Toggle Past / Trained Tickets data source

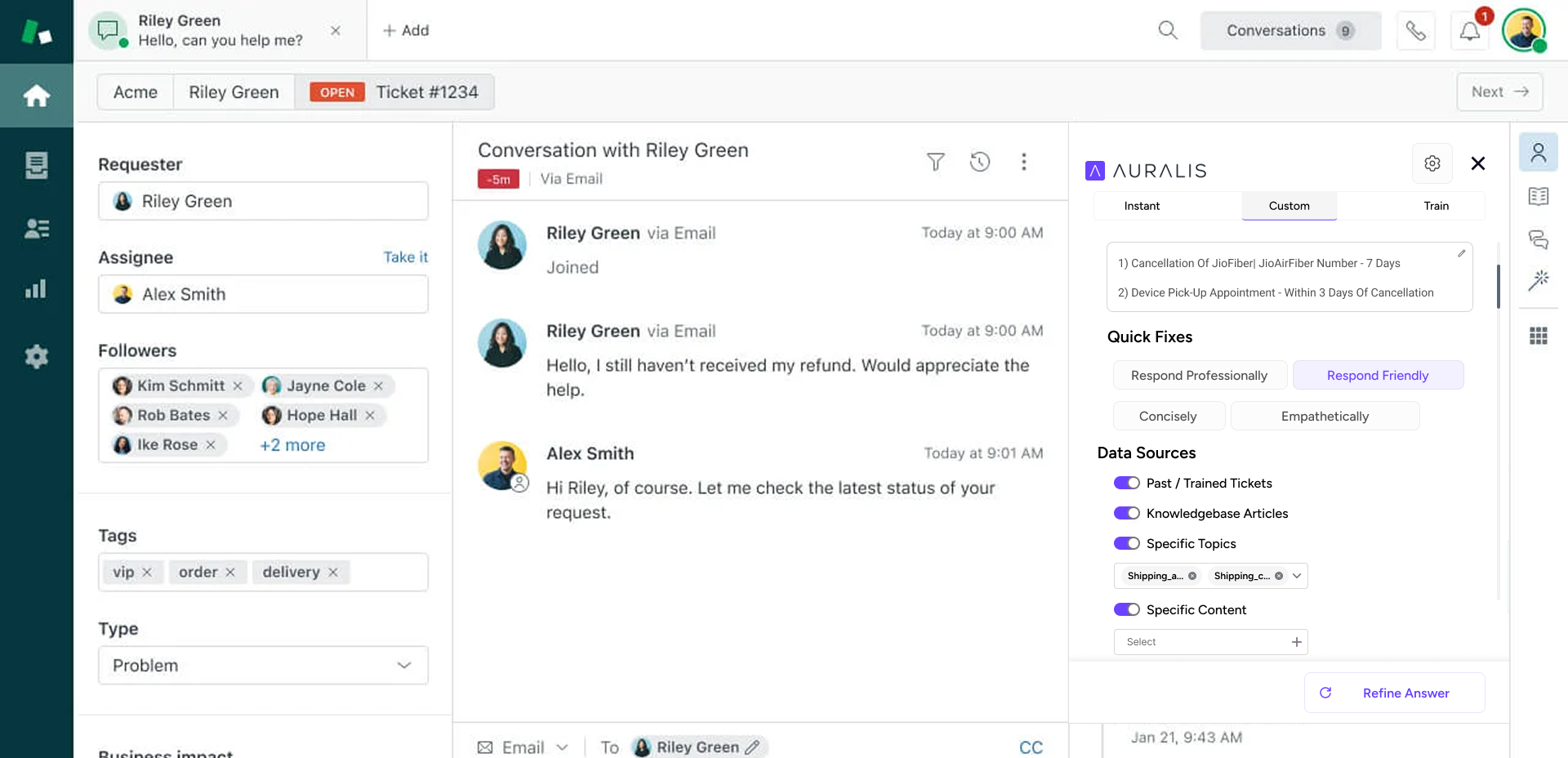[1126, 484]
